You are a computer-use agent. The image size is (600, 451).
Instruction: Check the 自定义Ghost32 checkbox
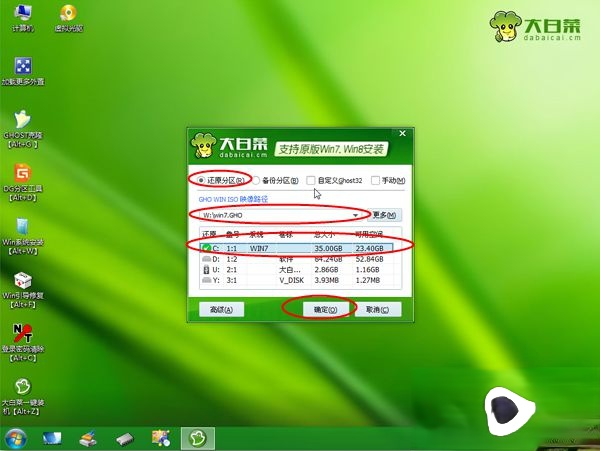311,180
